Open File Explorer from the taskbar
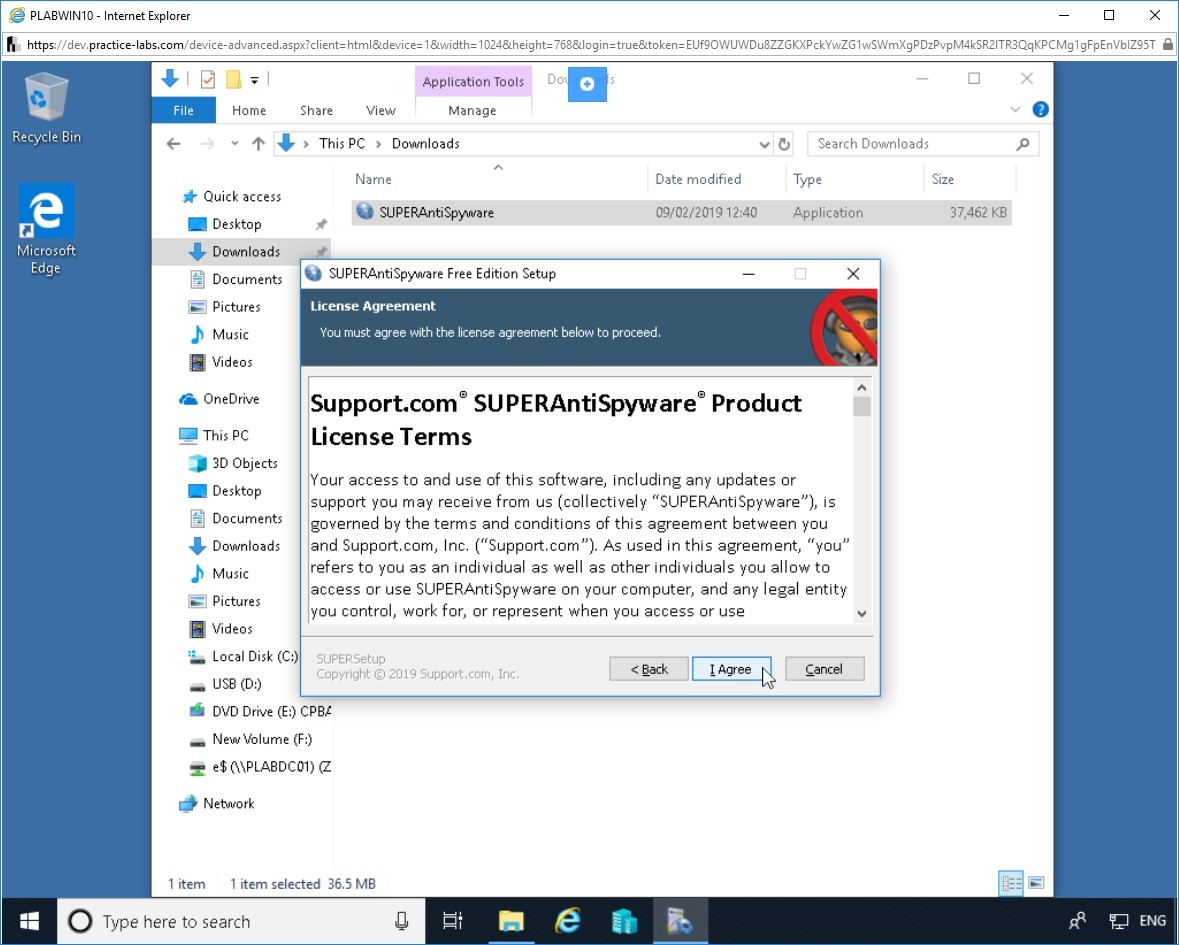 (x=511, y=921)
